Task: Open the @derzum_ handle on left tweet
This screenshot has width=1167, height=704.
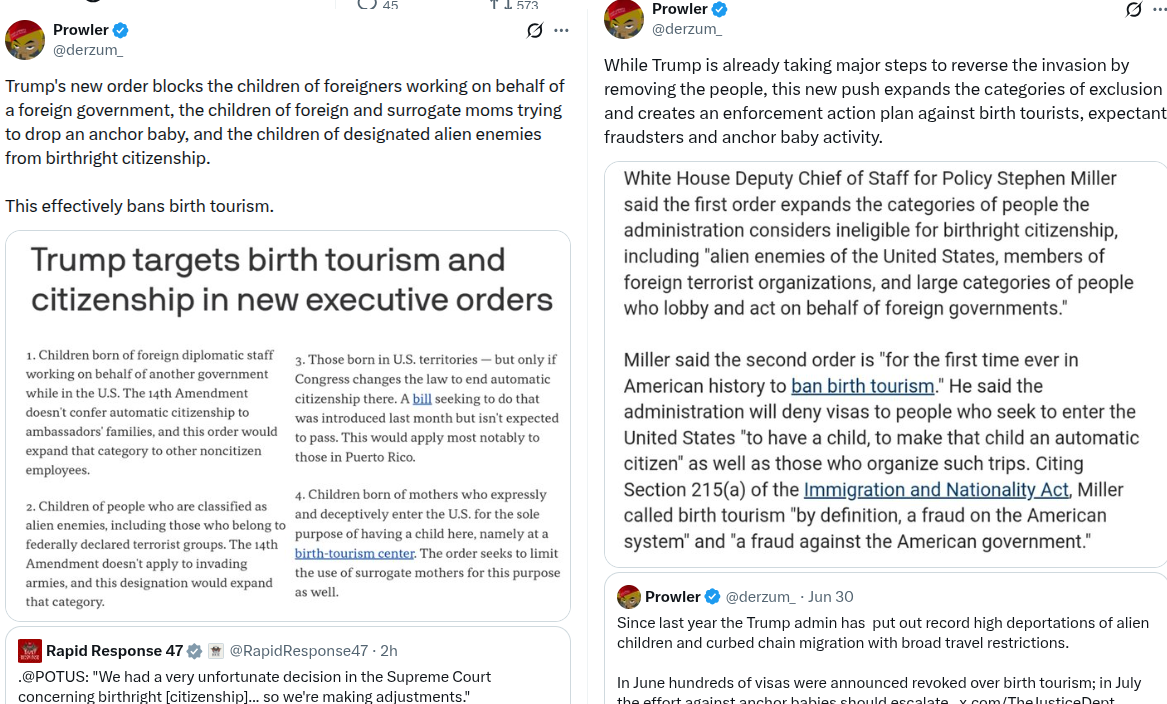Action: point(88,50)
